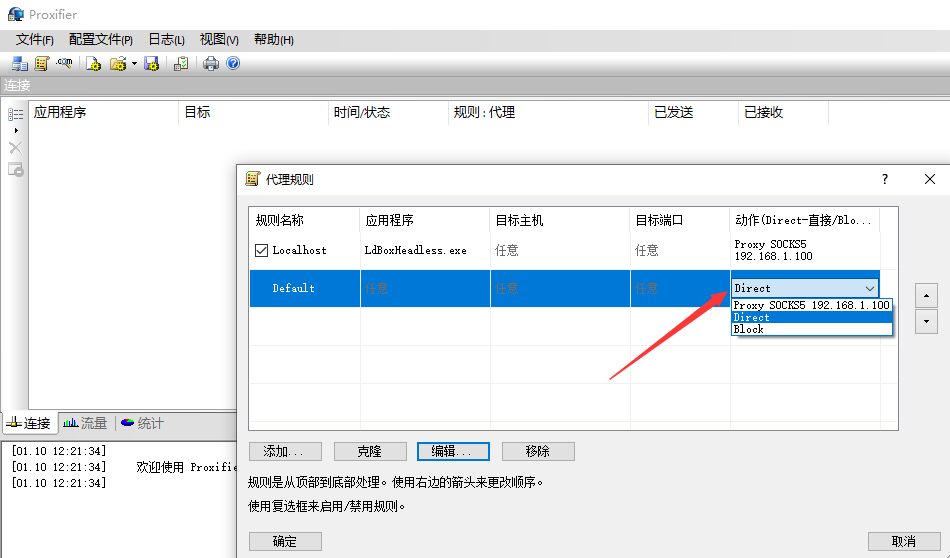Viewport: 950px width, 558px height.
Task: Expand load profile dropdown arrow in toolbar
Action: [135, 63]
